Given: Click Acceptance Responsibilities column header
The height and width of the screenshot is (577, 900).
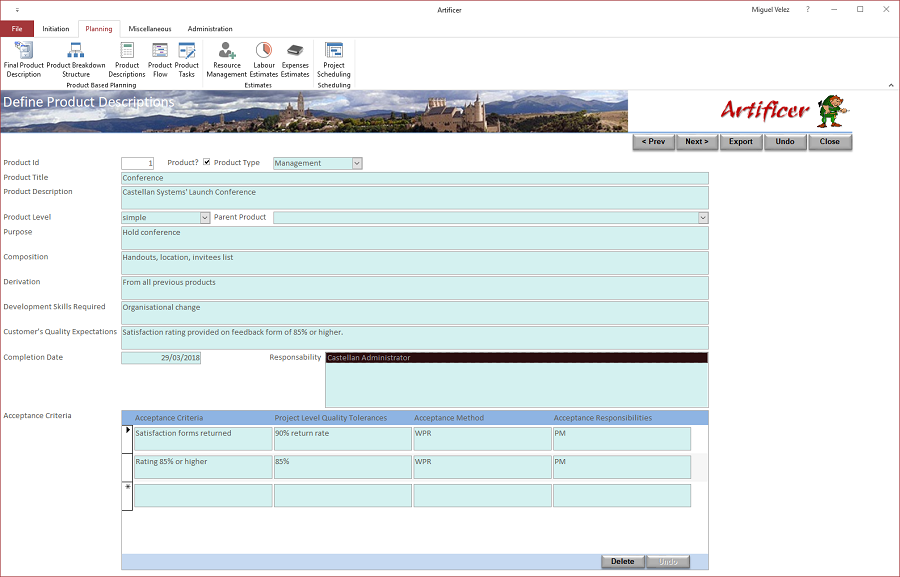Looking at the screenshot, I should tap(603, 418).
